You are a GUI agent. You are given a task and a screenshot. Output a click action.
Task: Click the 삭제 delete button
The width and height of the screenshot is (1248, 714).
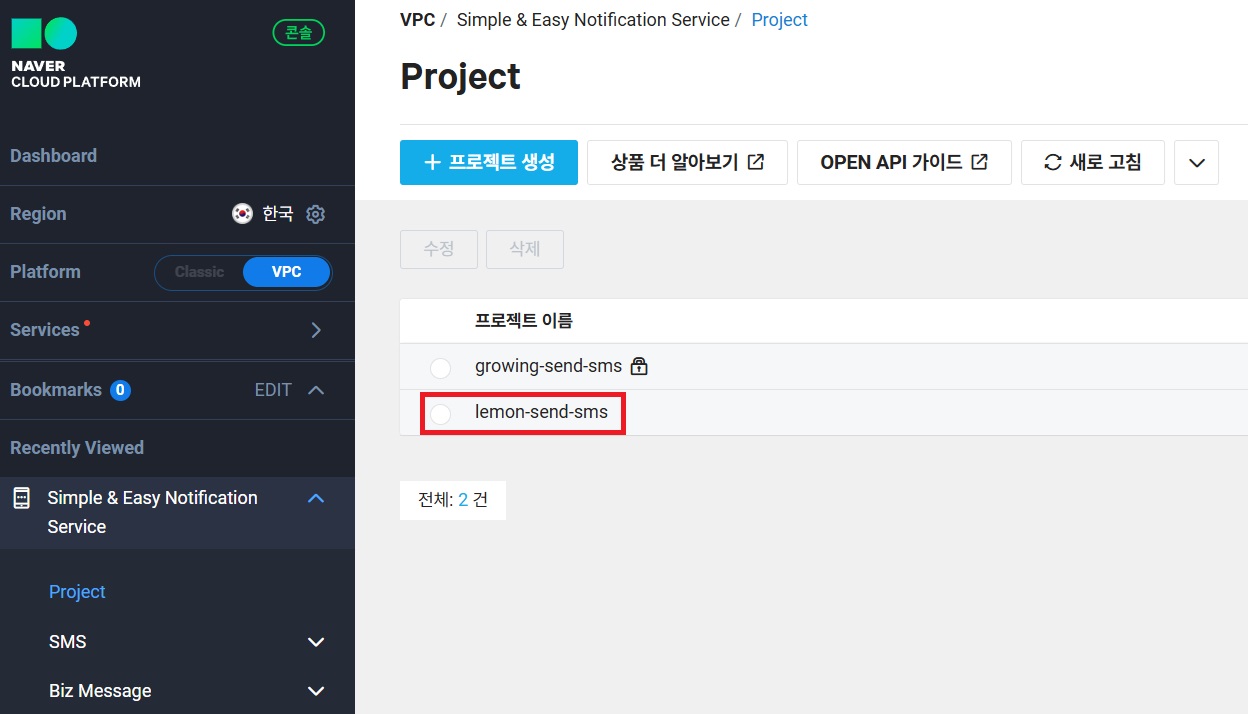(525, 249)
